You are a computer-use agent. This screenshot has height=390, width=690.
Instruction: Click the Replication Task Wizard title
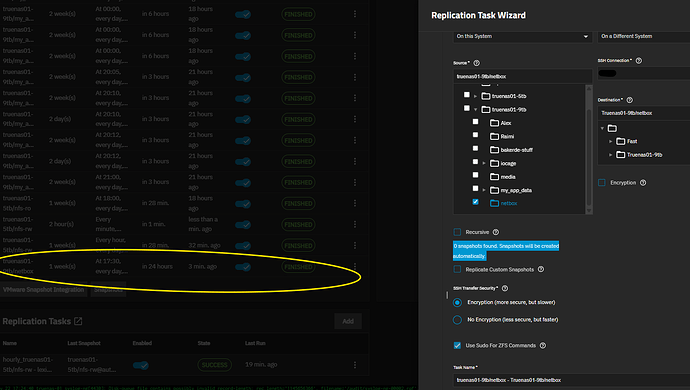(x=478, y=15)
